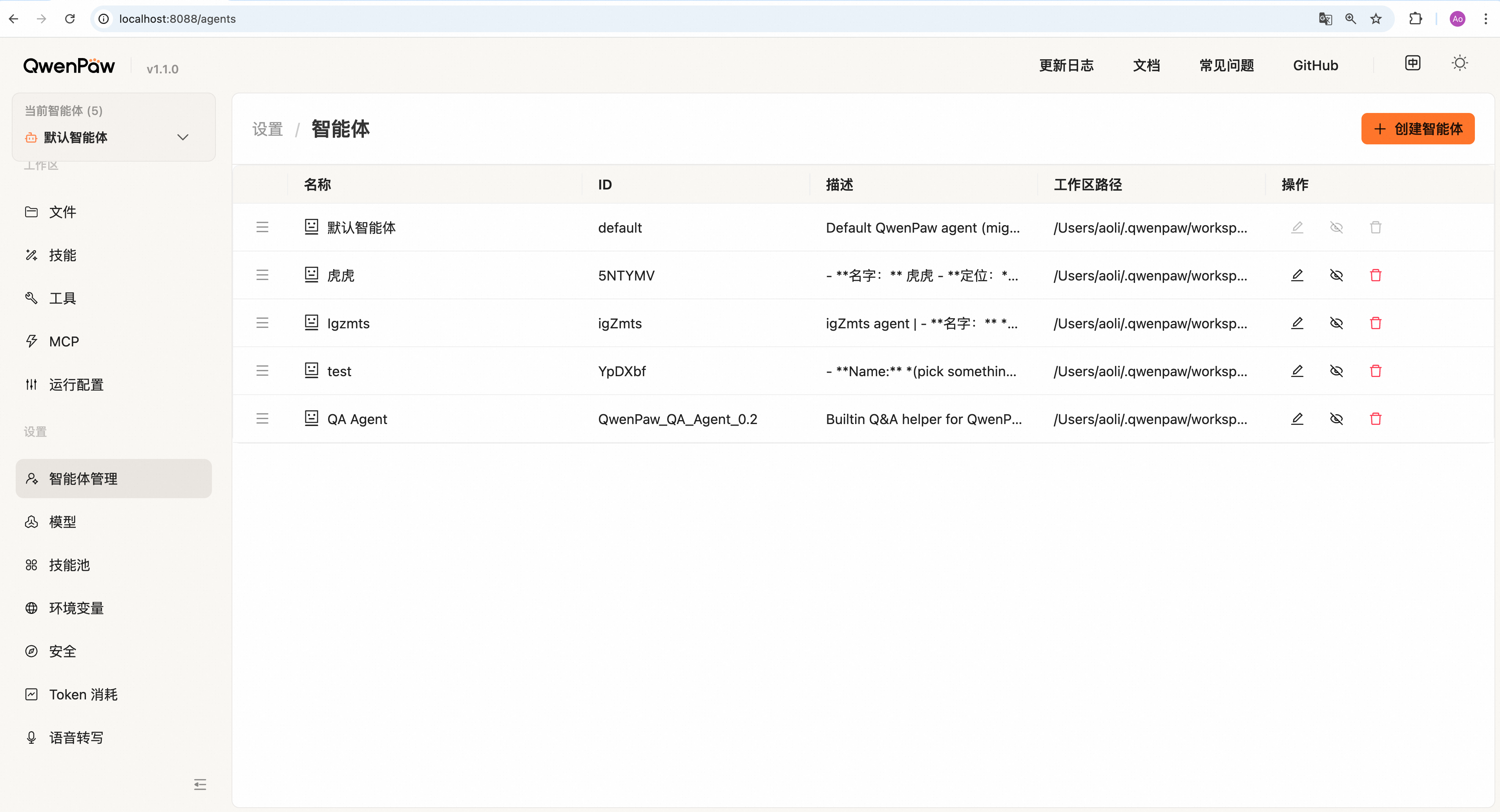Click the ID cell YpDXbf
The width and height of the screenshot is (1500, 812).
point(622,371)
